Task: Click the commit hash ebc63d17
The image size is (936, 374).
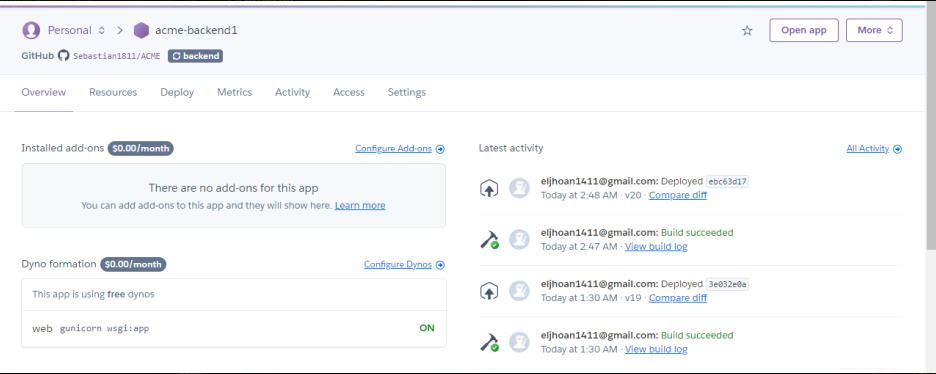Action: click(727, 182)
